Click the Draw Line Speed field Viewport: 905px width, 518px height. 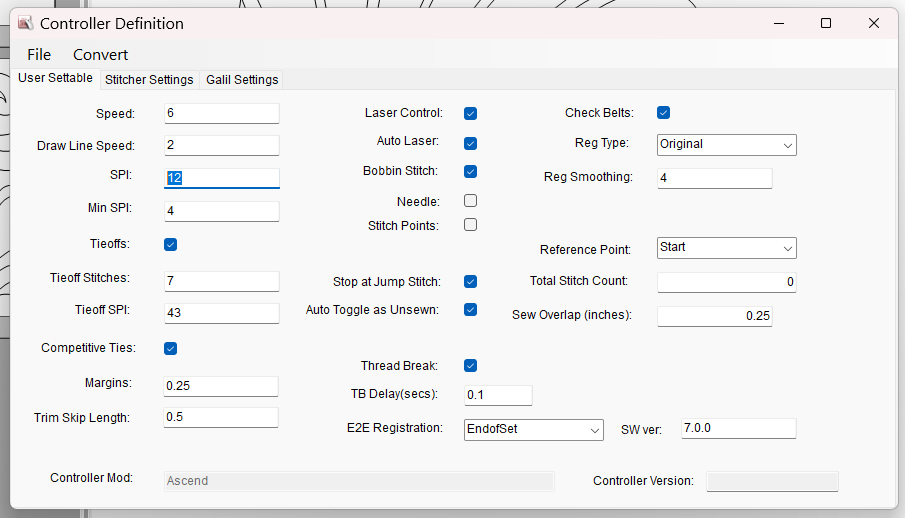222,145
